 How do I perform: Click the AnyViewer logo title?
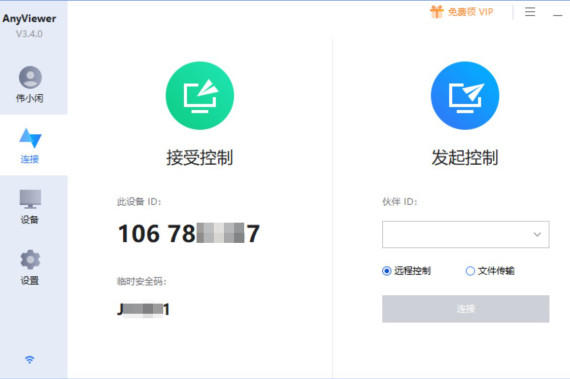tap(29, 19)
